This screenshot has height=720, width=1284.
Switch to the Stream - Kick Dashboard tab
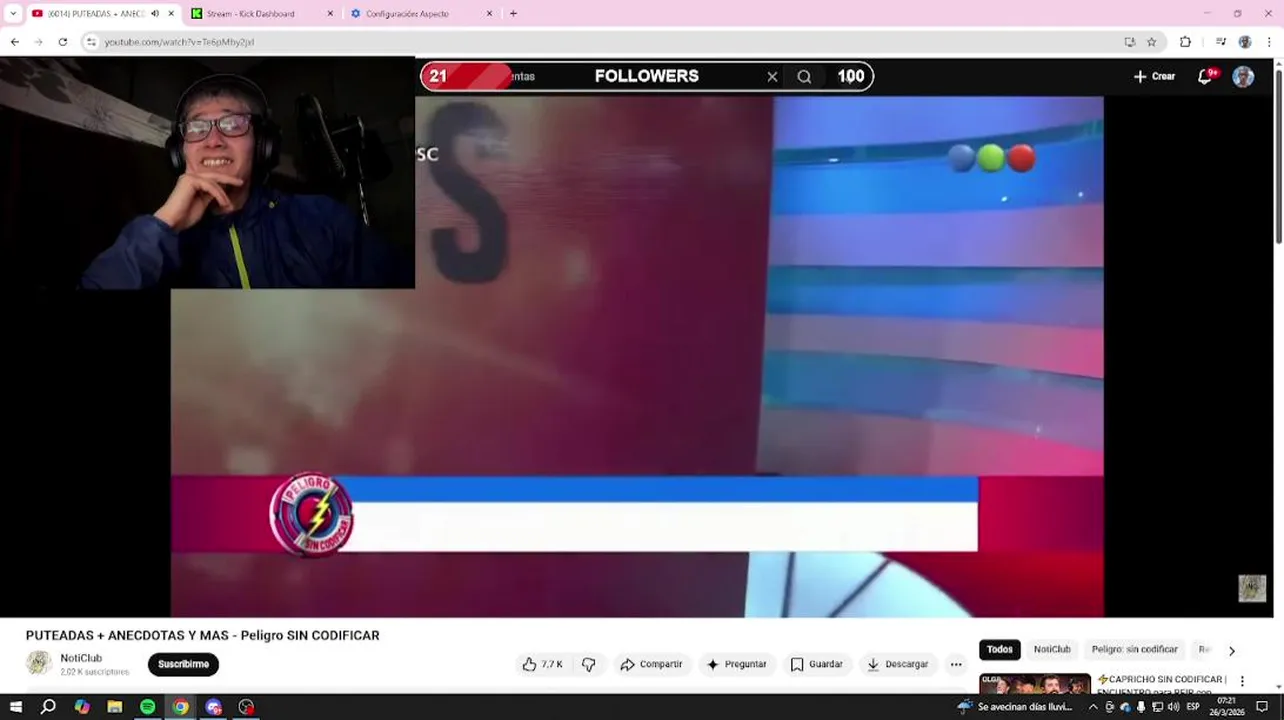point(260,13)
